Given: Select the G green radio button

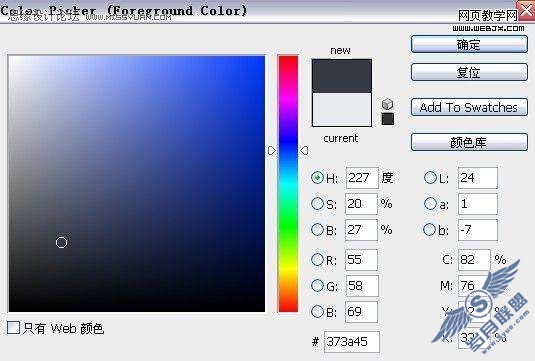Looking at the screenshot, I should tap(317, 286).
